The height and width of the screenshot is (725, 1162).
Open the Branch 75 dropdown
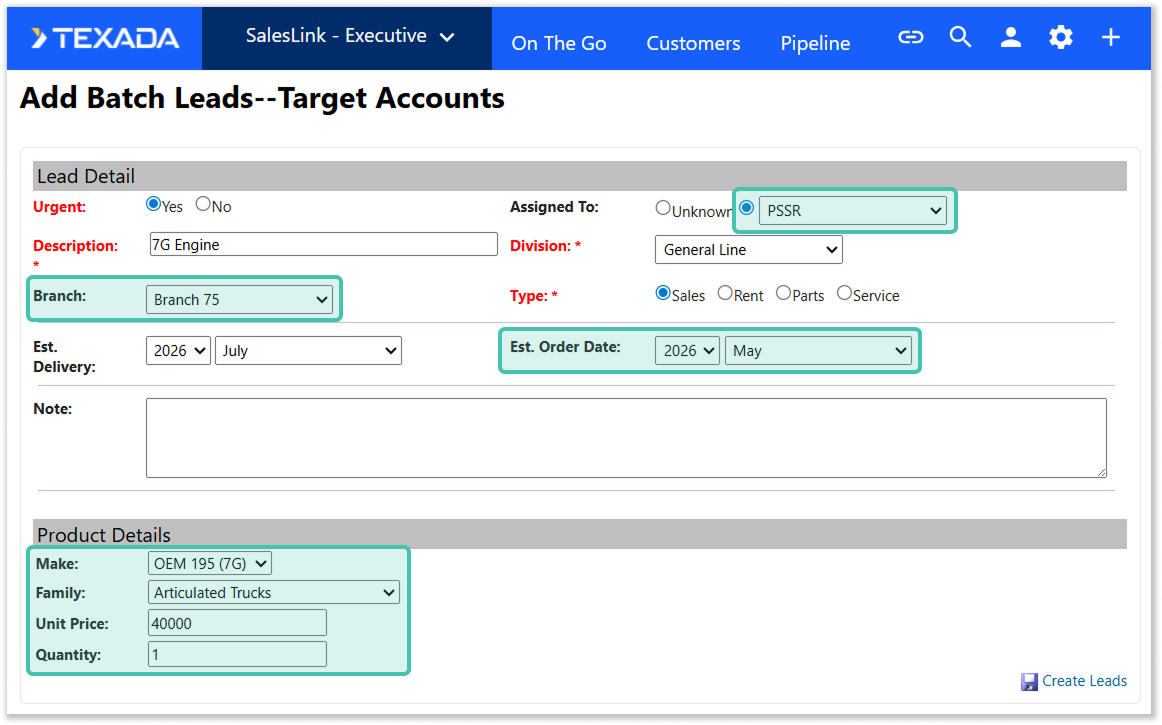[239, 300]
